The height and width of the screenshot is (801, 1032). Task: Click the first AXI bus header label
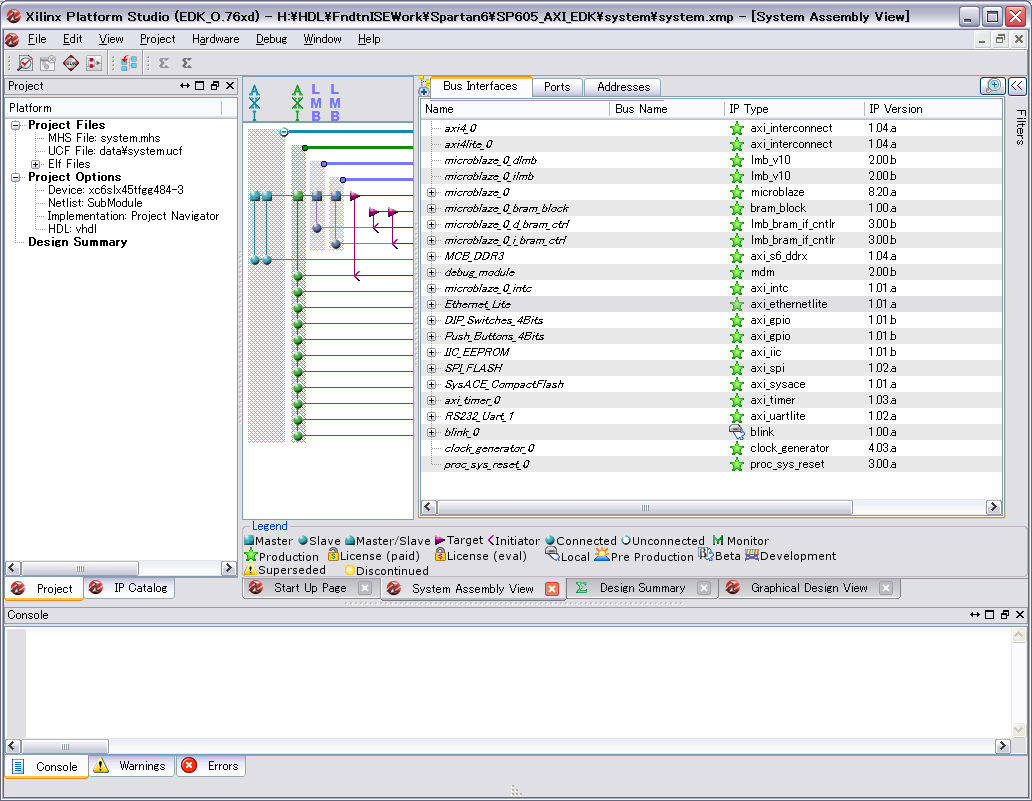click(x=255, y=103)
